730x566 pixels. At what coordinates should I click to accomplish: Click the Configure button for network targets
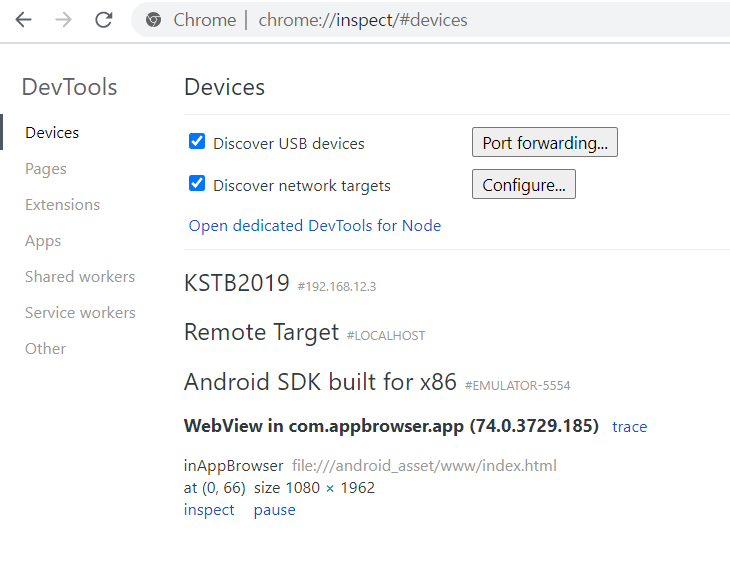pos(524,184)
